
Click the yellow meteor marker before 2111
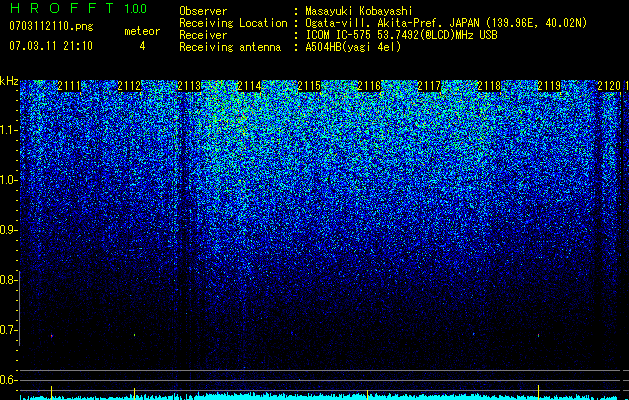[51, 392]
